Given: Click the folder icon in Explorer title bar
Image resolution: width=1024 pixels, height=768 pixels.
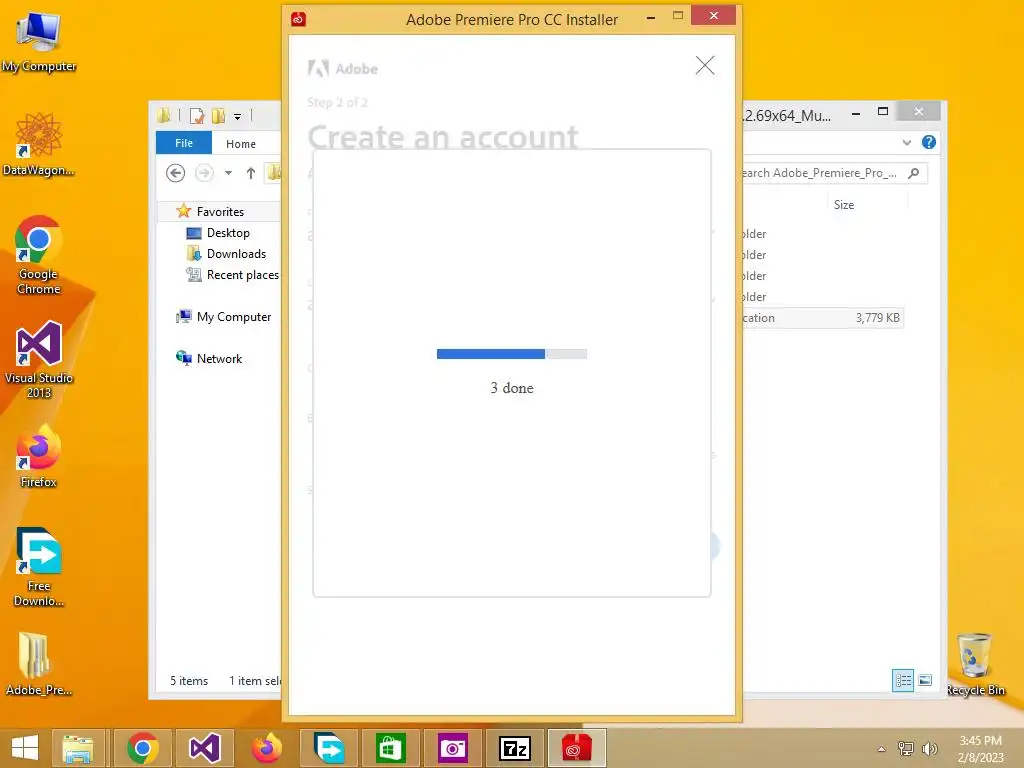Looking at the screenshot, I should point(163,116).
